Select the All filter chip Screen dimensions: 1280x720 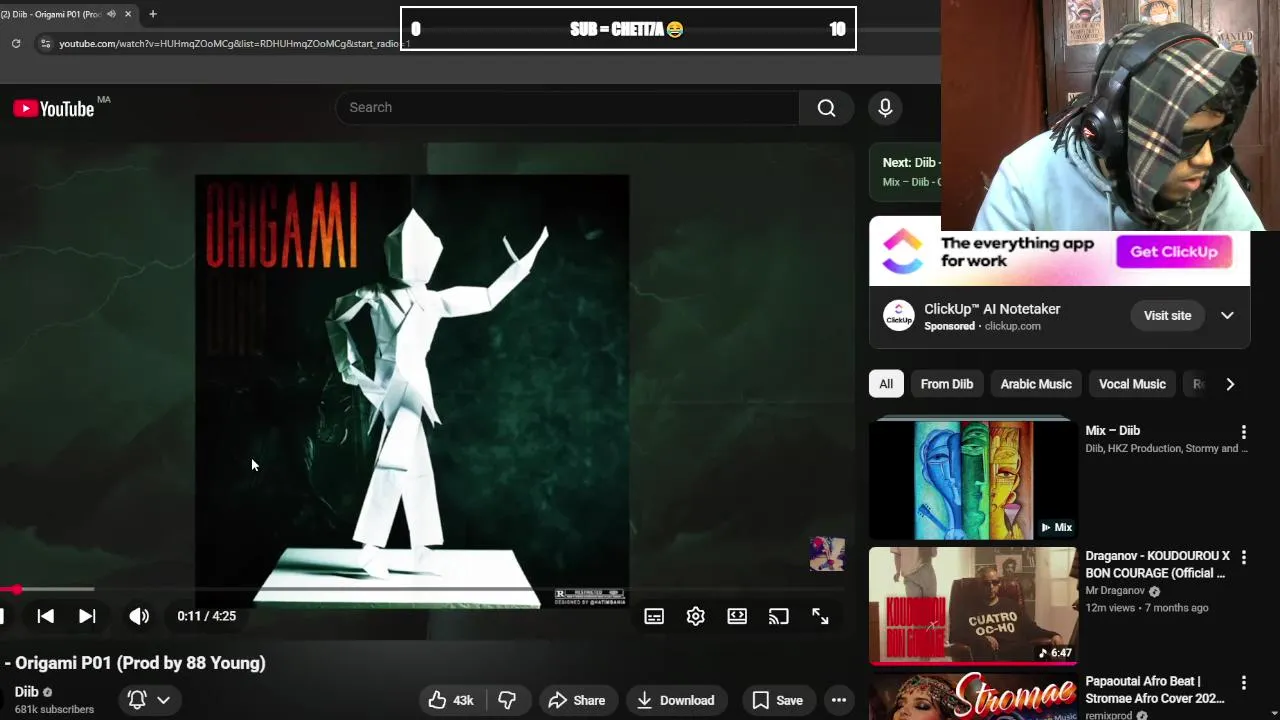point(886,384)
